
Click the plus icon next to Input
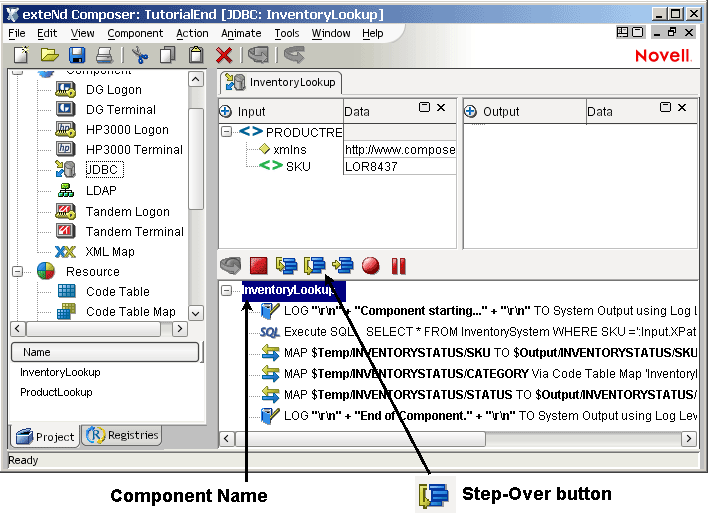tap(226, 111)
